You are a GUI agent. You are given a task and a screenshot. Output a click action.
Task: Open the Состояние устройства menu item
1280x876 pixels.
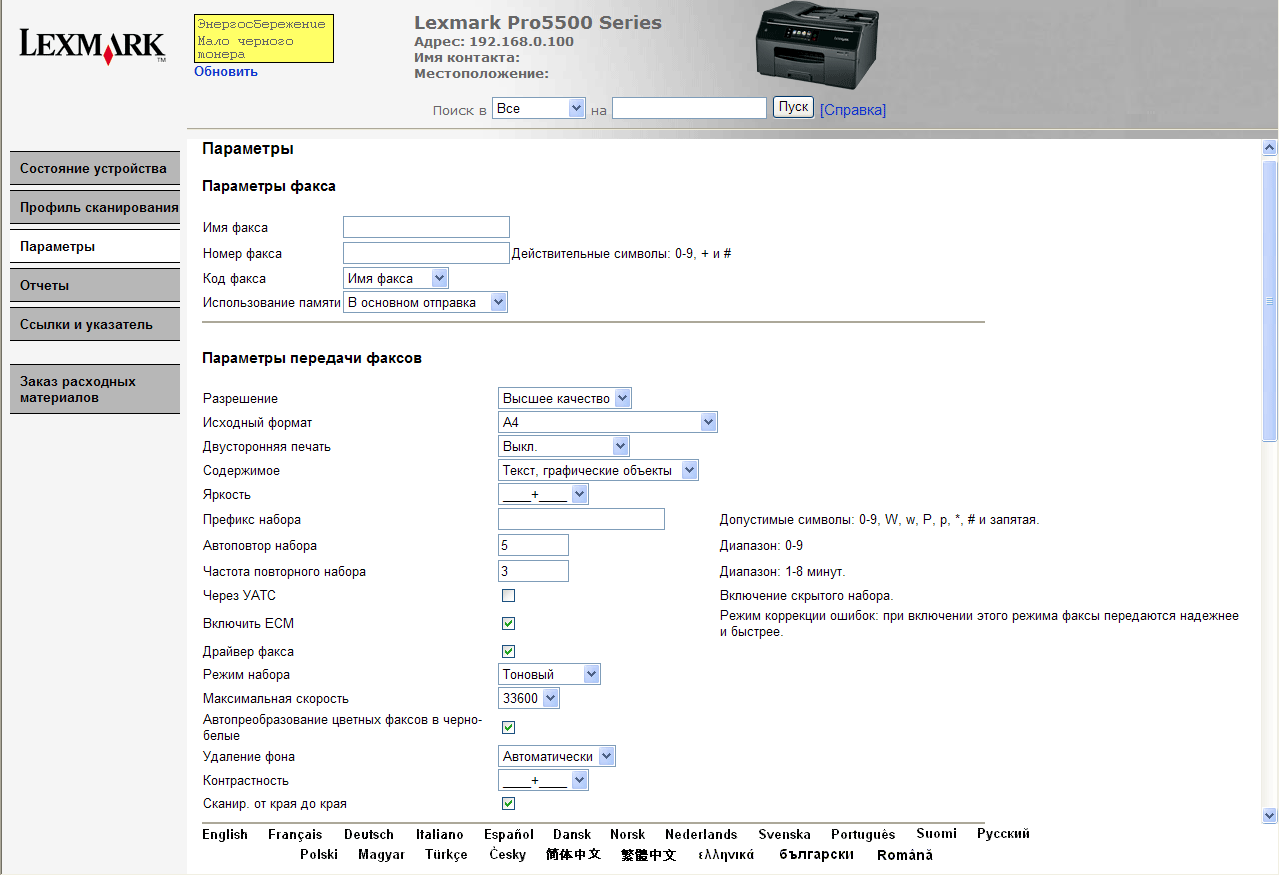click(95, 169)
